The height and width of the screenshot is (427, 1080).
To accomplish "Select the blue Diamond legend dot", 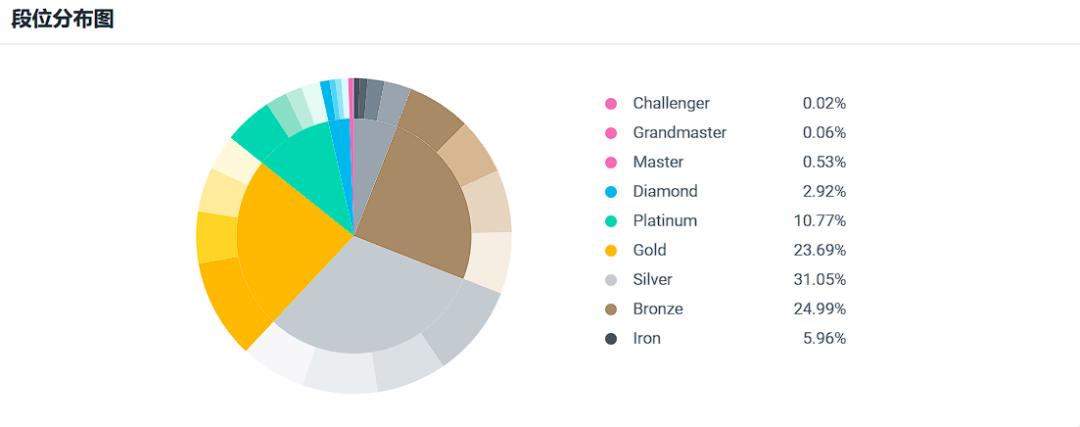I will point(611,192).
